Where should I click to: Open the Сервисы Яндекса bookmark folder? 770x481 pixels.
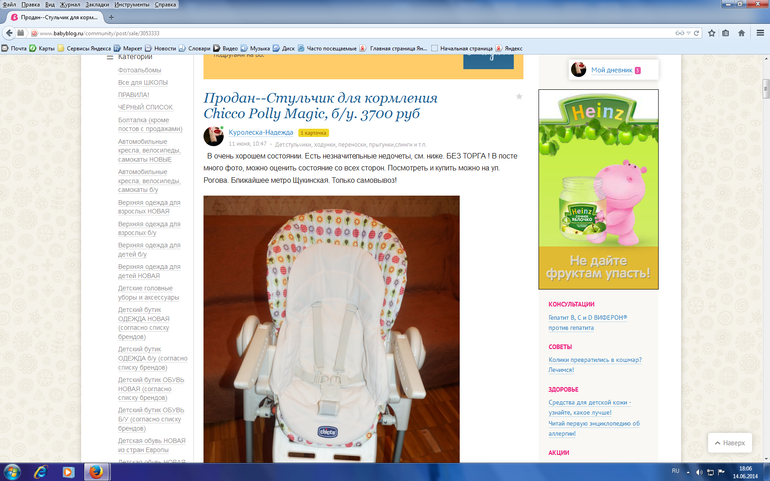(x=84, y=48)
